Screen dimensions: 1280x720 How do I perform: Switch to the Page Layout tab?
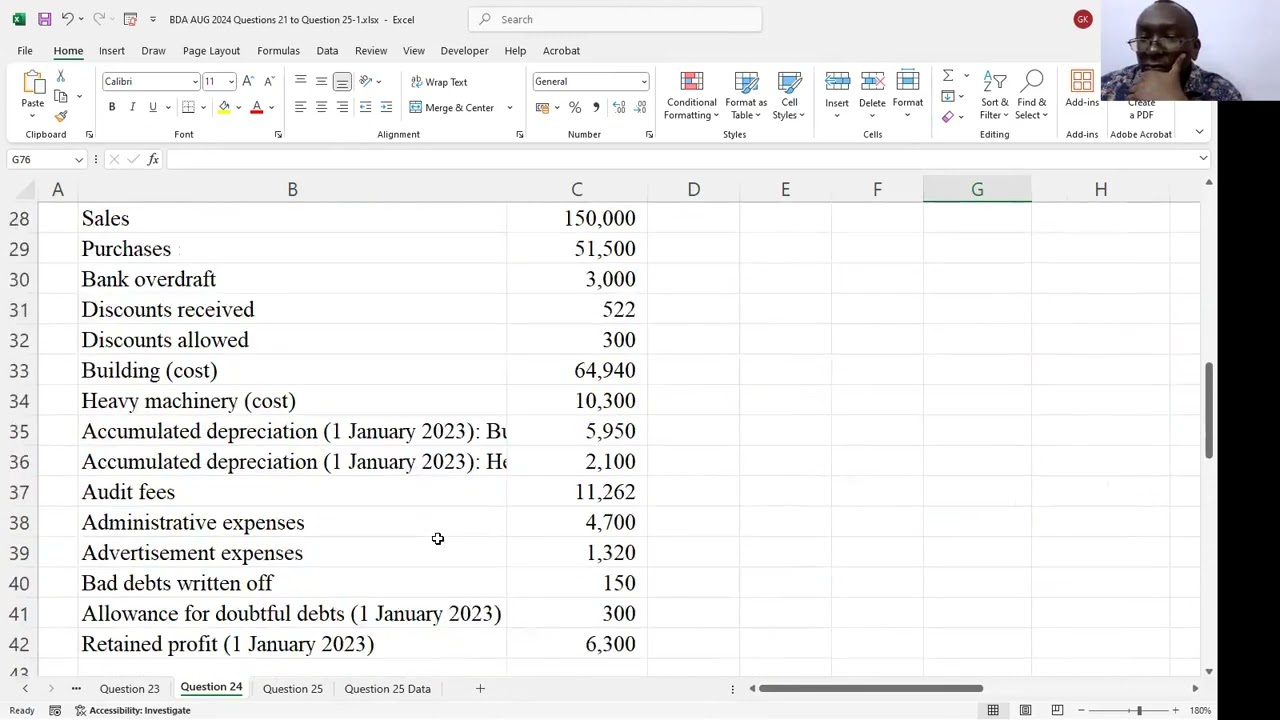tap(211, 50)
